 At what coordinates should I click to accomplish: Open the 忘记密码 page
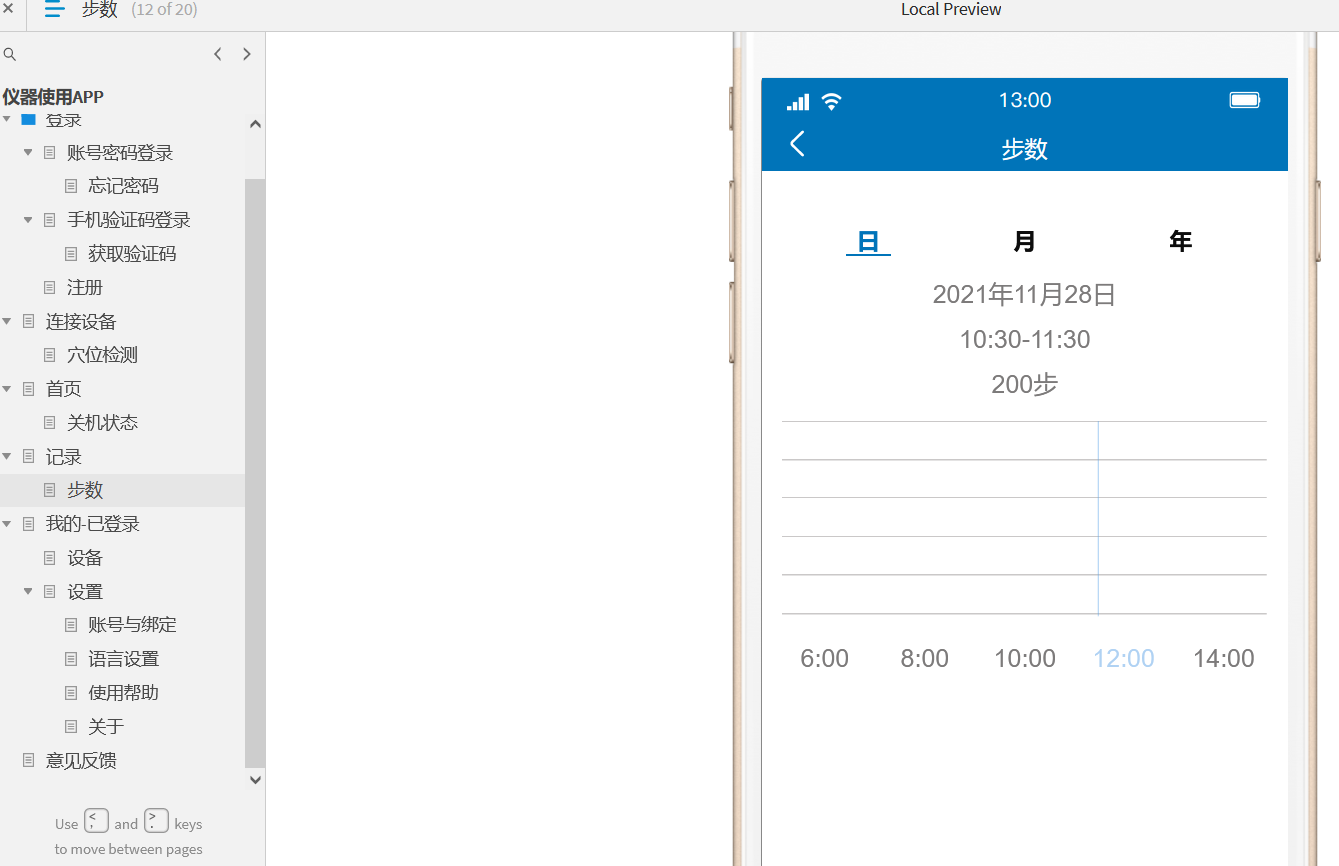(123, 186)
